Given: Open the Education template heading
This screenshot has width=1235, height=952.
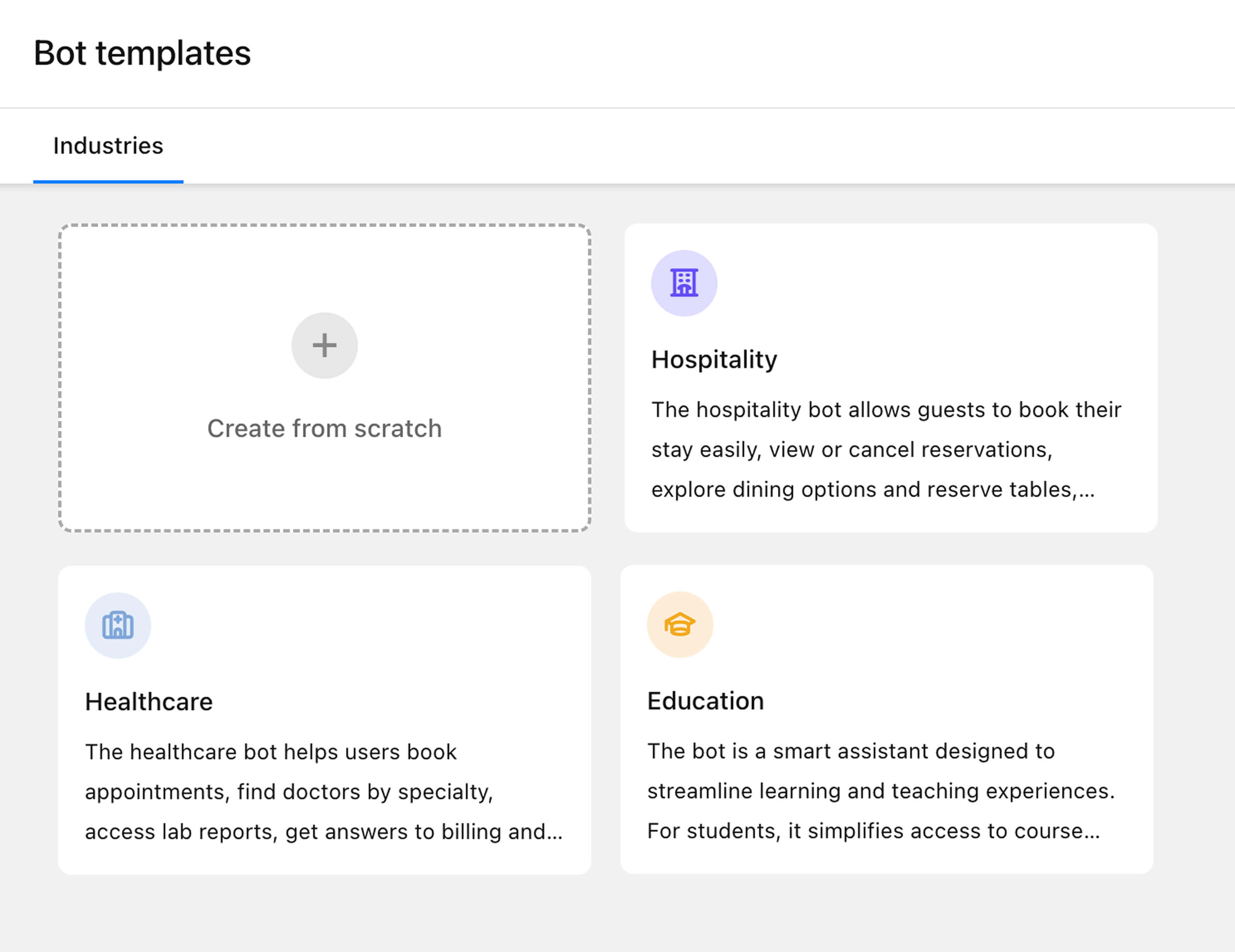Looking at the screenshot, I should pyautogui.click(x=705, y=701).
